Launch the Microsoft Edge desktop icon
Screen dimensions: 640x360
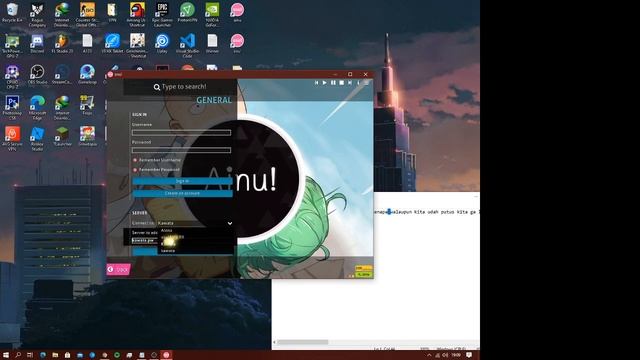click(37, 107)
